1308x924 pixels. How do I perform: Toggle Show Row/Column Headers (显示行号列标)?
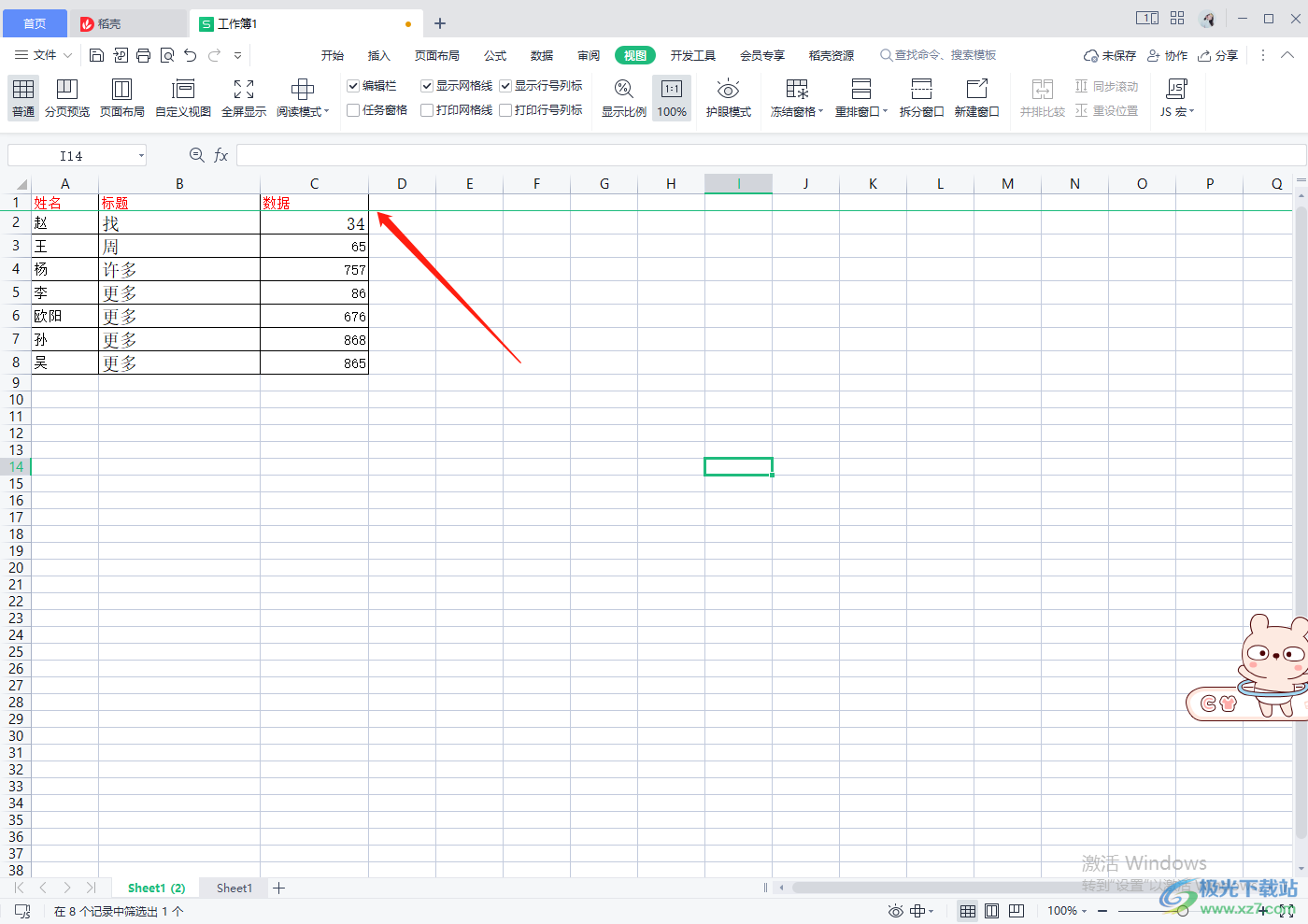click(505, 86)
